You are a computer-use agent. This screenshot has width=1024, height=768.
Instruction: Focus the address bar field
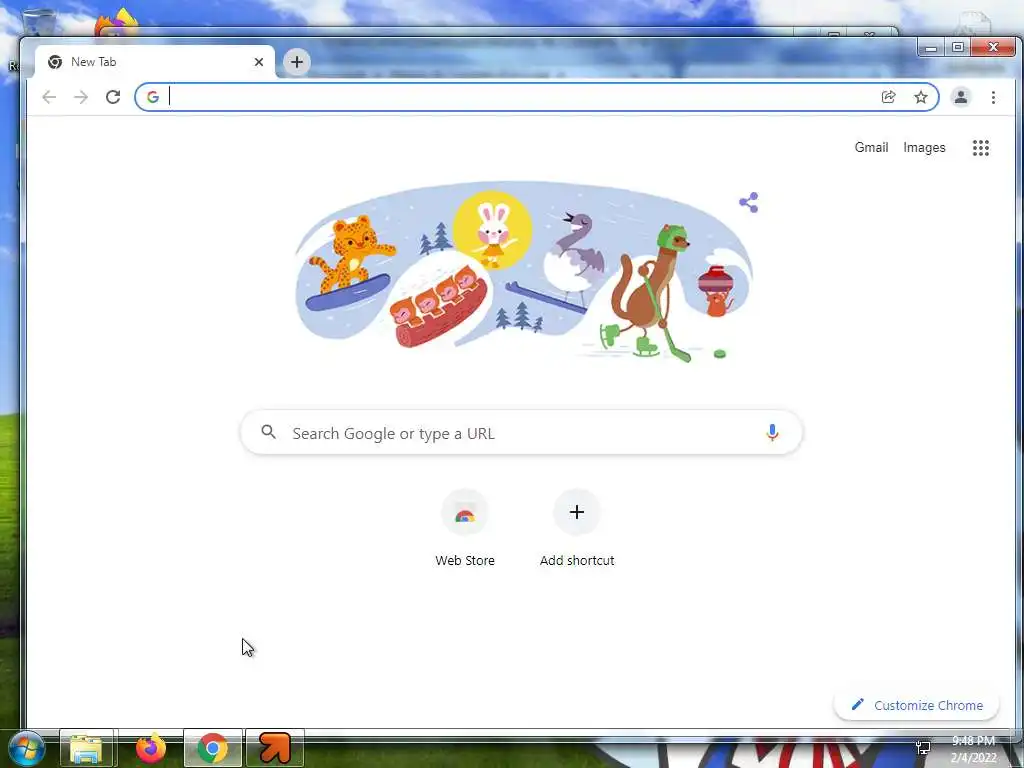pos(537,97)
